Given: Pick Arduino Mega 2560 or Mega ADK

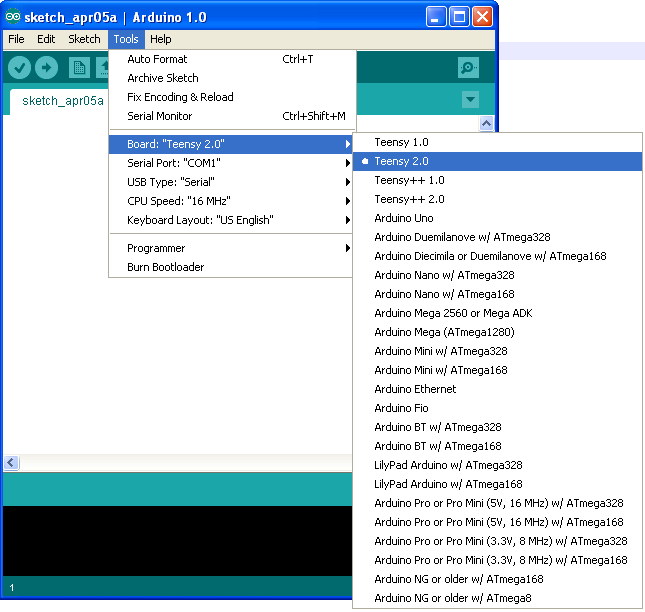Looking at the screenshot, I should coord(497,313).
